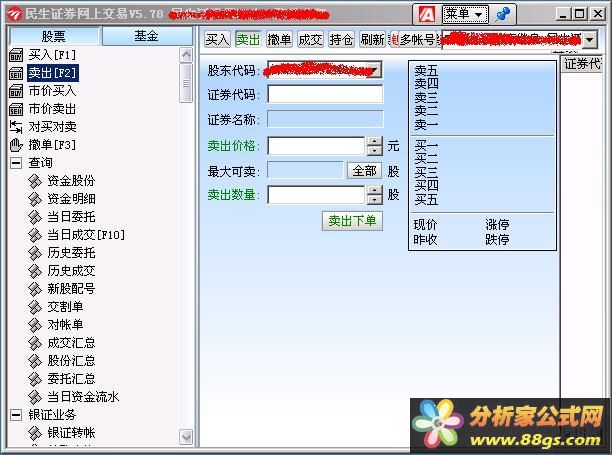Screen dimensions: 612x455
Task: Click 买入 in the top toolbar
Action: pos(217,39)
